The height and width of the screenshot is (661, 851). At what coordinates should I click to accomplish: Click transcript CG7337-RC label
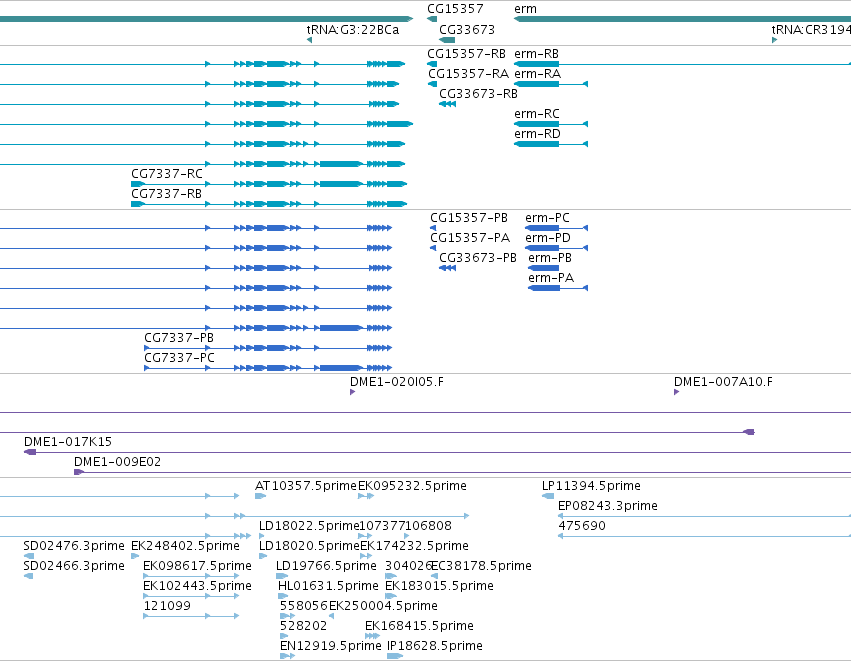coord(167,174)
